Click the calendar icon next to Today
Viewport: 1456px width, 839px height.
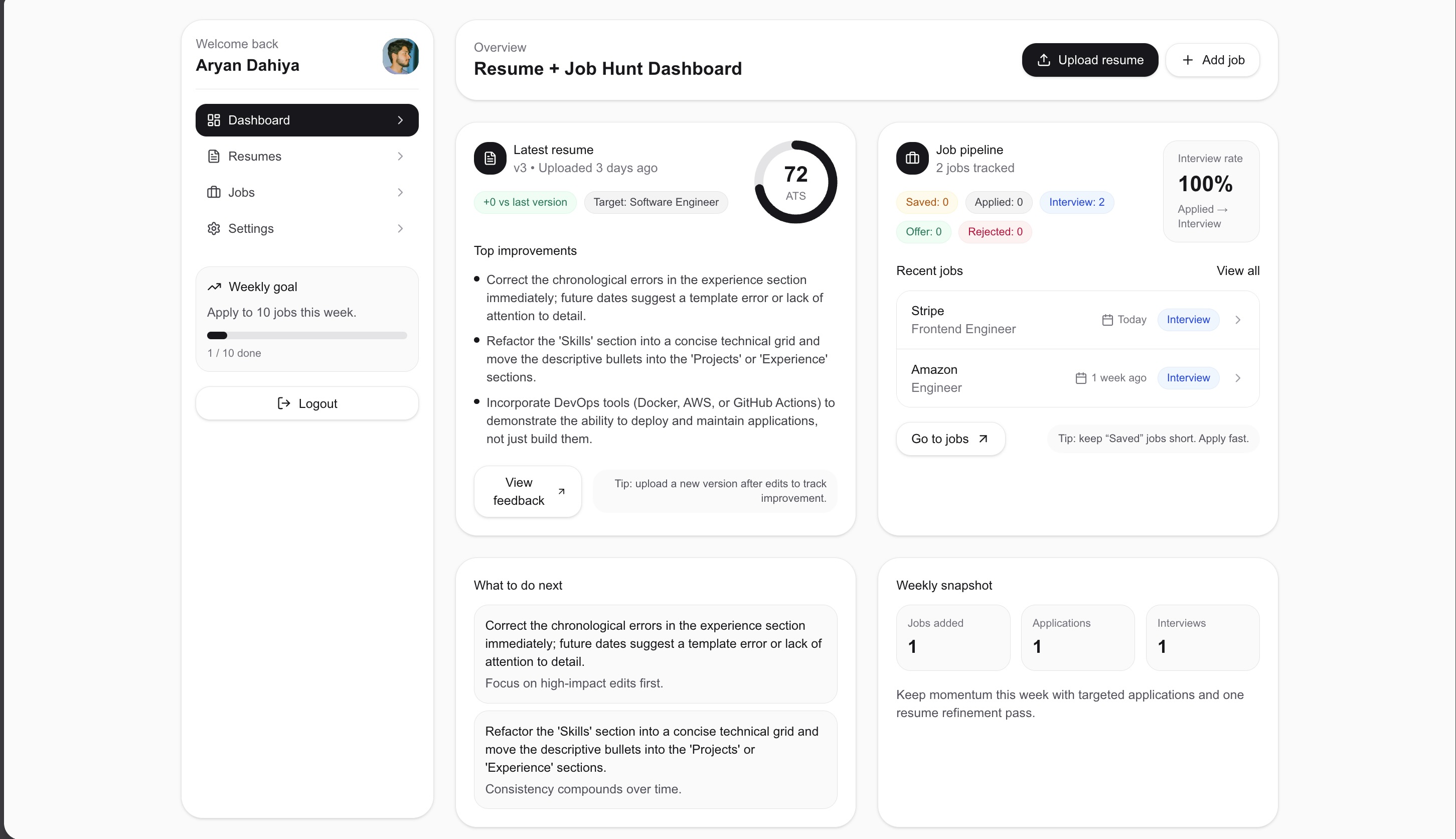[1107, 320]
